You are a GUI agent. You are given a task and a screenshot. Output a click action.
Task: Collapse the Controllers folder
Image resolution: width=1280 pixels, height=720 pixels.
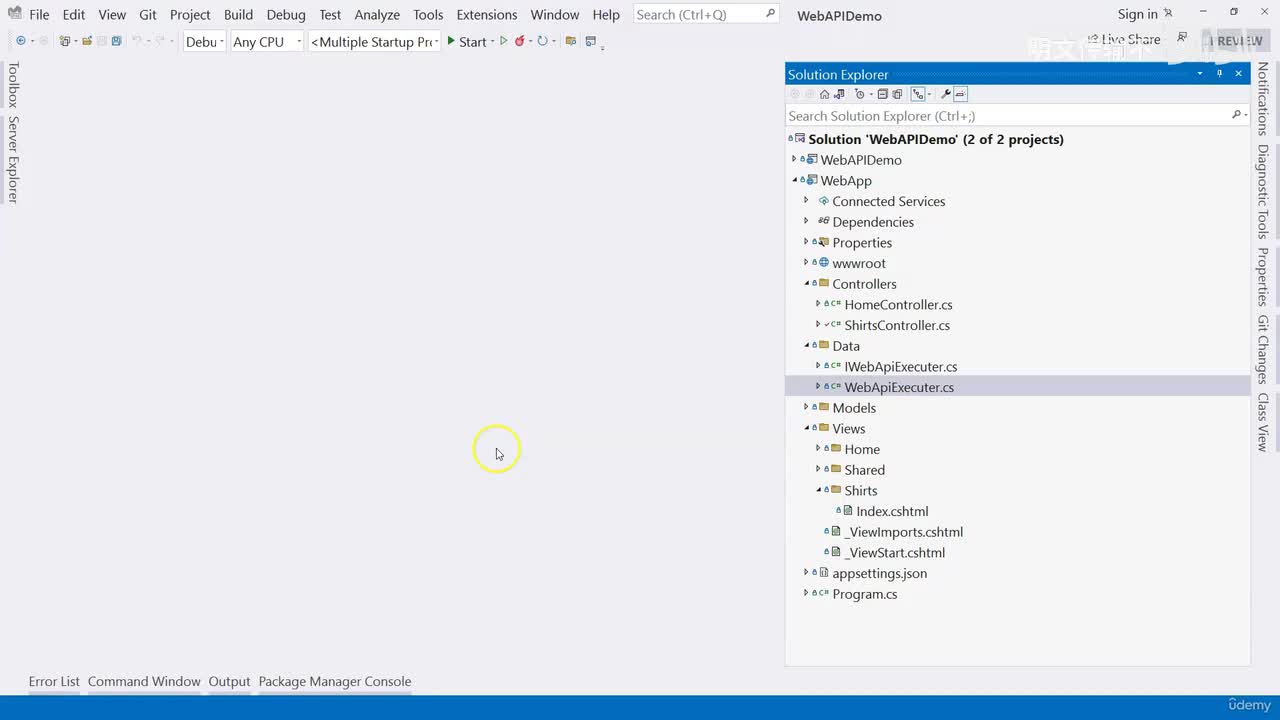[806, 284]
